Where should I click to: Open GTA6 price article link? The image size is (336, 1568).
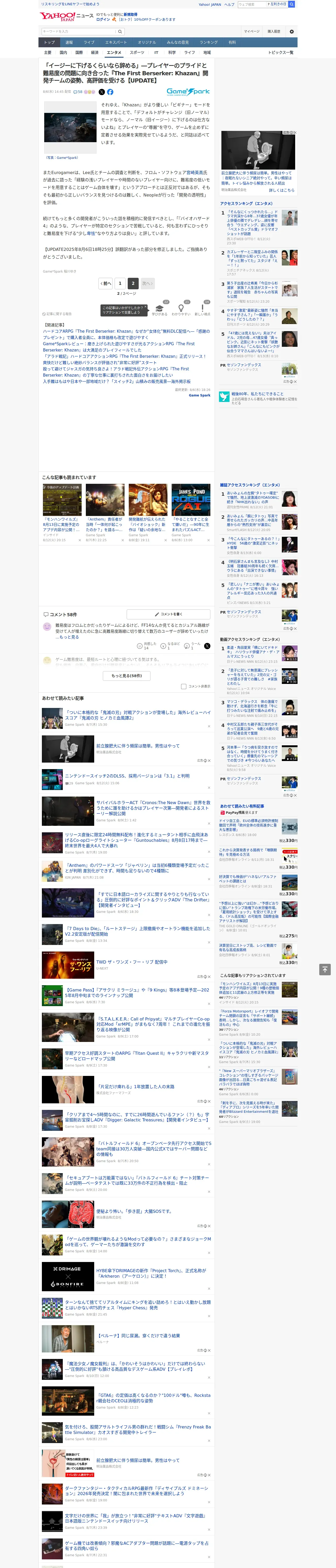point(153,1398)
